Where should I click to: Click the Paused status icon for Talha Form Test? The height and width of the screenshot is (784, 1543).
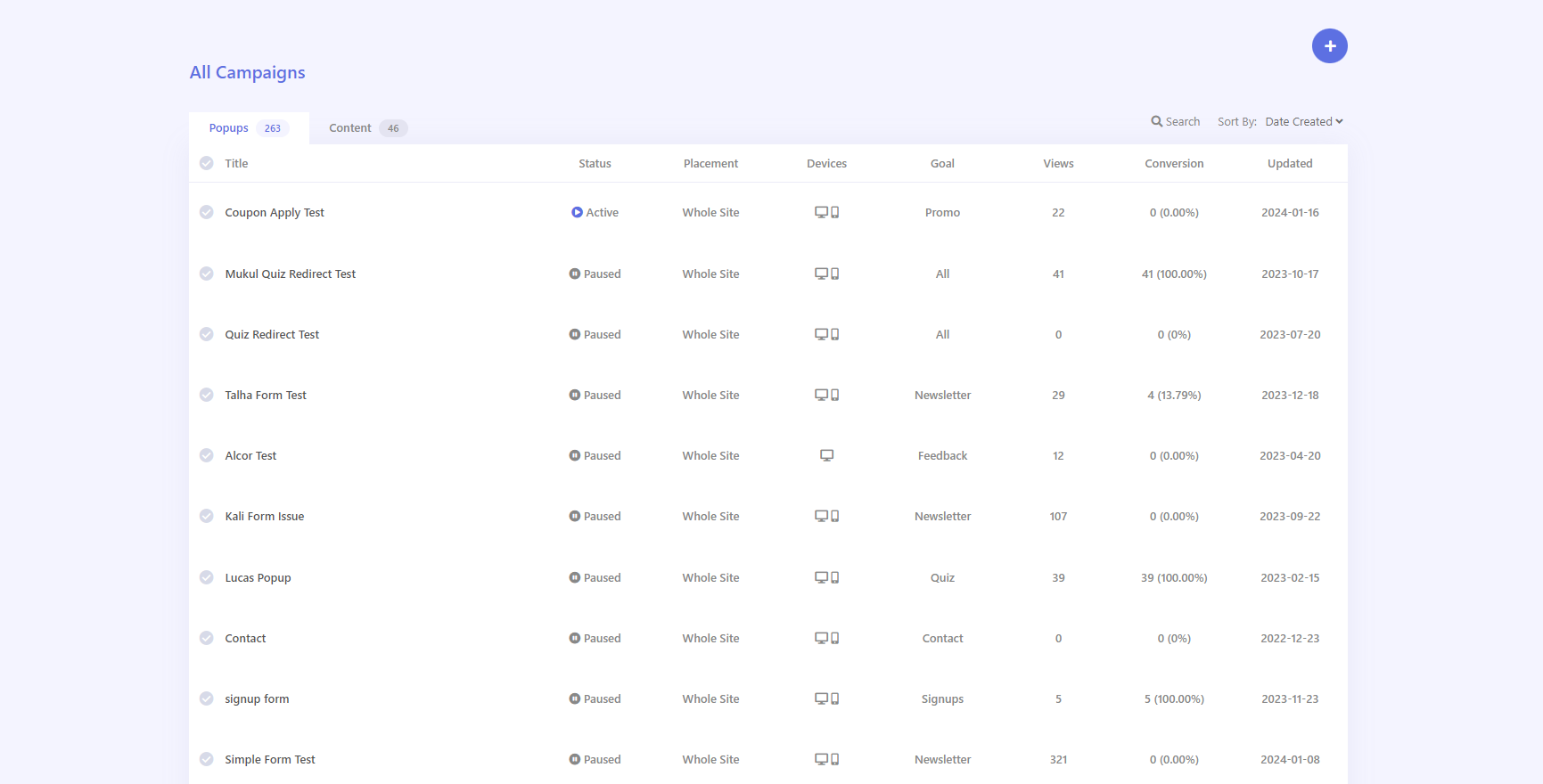tap(575, 395)
